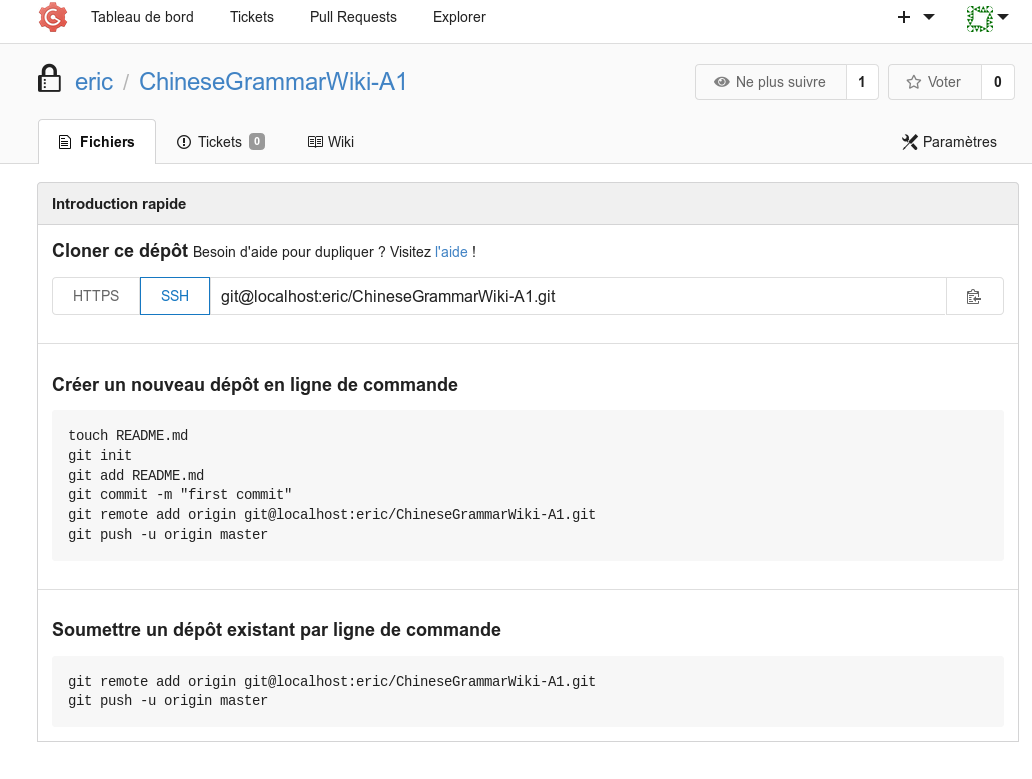
Task: Click the issue icon on the Tickets tab
Action: pyautogui.click(x=184, y=141)
